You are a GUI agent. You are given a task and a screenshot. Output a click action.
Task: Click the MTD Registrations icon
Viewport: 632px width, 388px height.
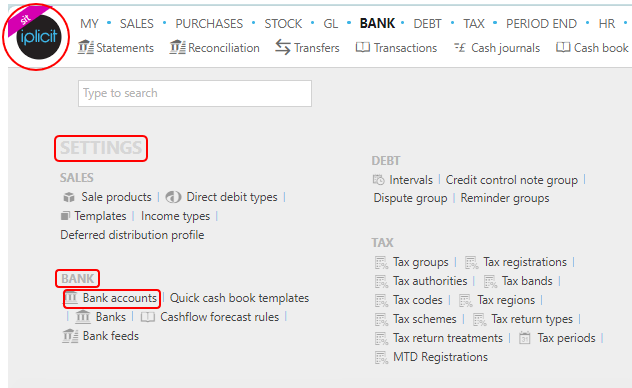point(381,357)
